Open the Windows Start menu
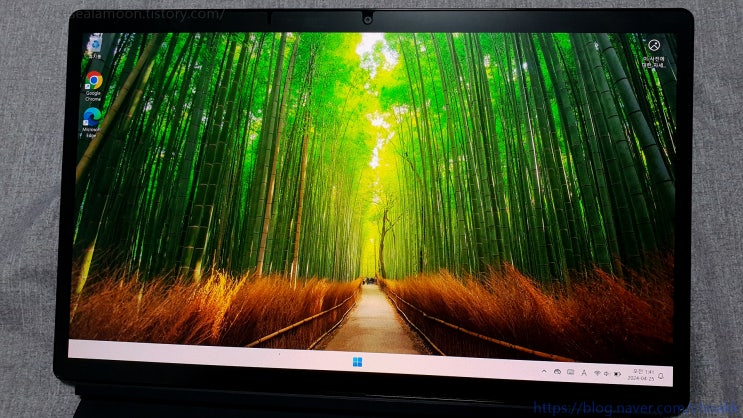This screenshot has height=418, width=743. [x=358, y=363]
